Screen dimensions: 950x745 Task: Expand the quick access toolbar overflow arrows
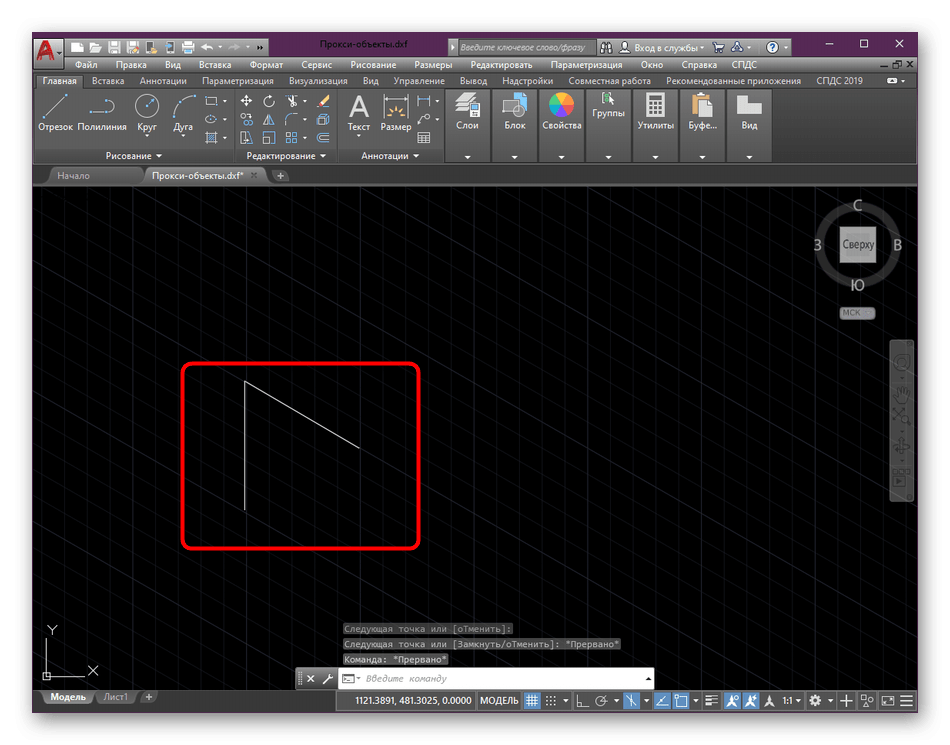click(260, 47)
